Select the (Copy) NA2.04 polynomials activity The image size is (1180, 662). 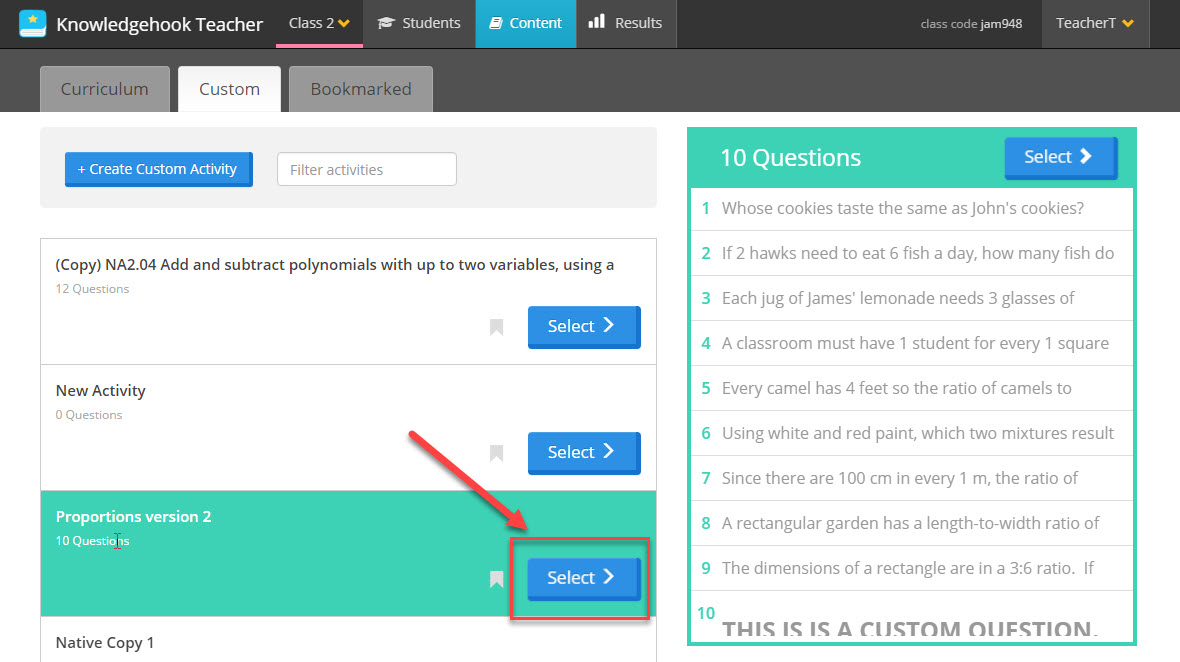[584, 326]
